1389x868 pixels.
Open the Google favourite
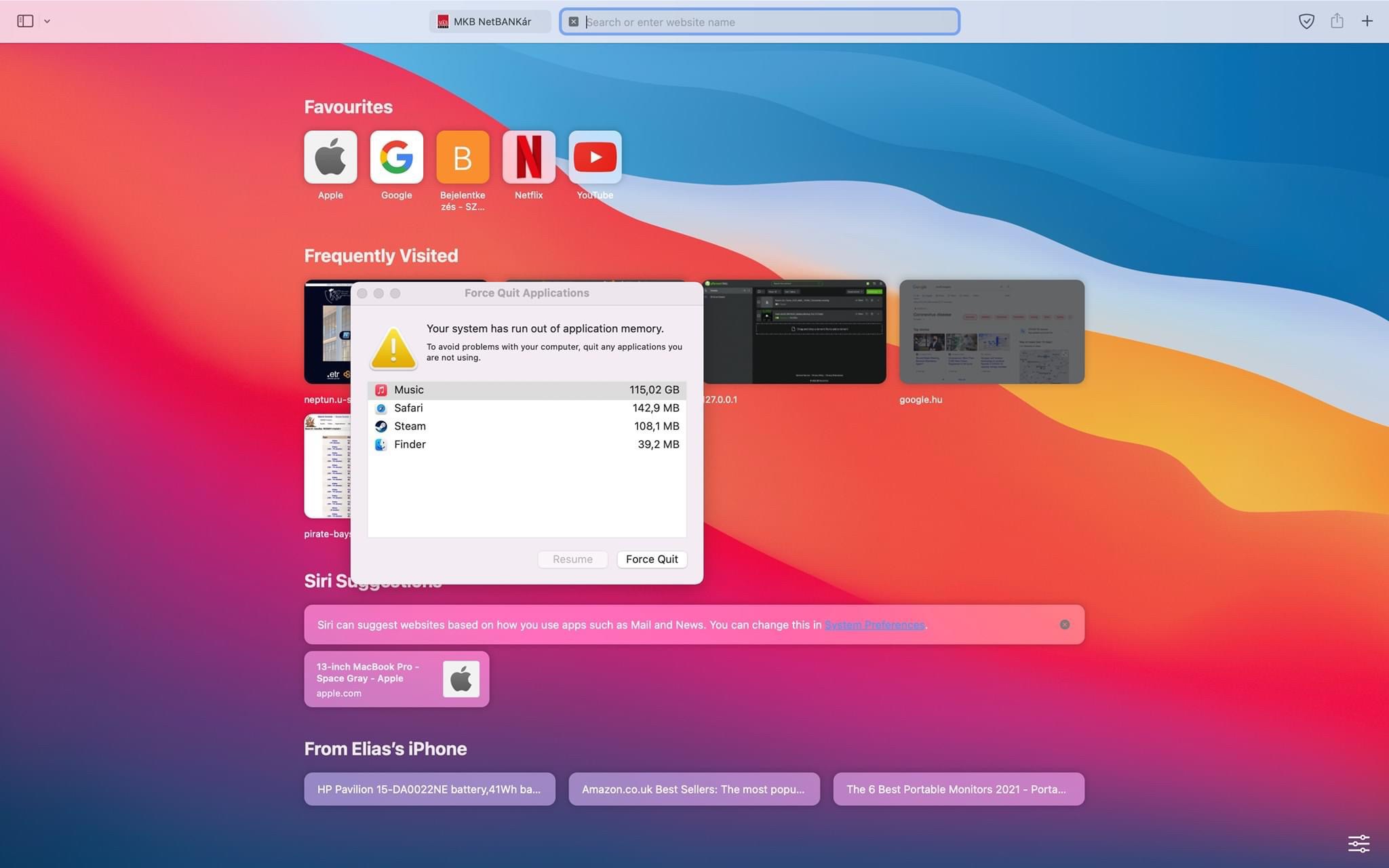397,157
